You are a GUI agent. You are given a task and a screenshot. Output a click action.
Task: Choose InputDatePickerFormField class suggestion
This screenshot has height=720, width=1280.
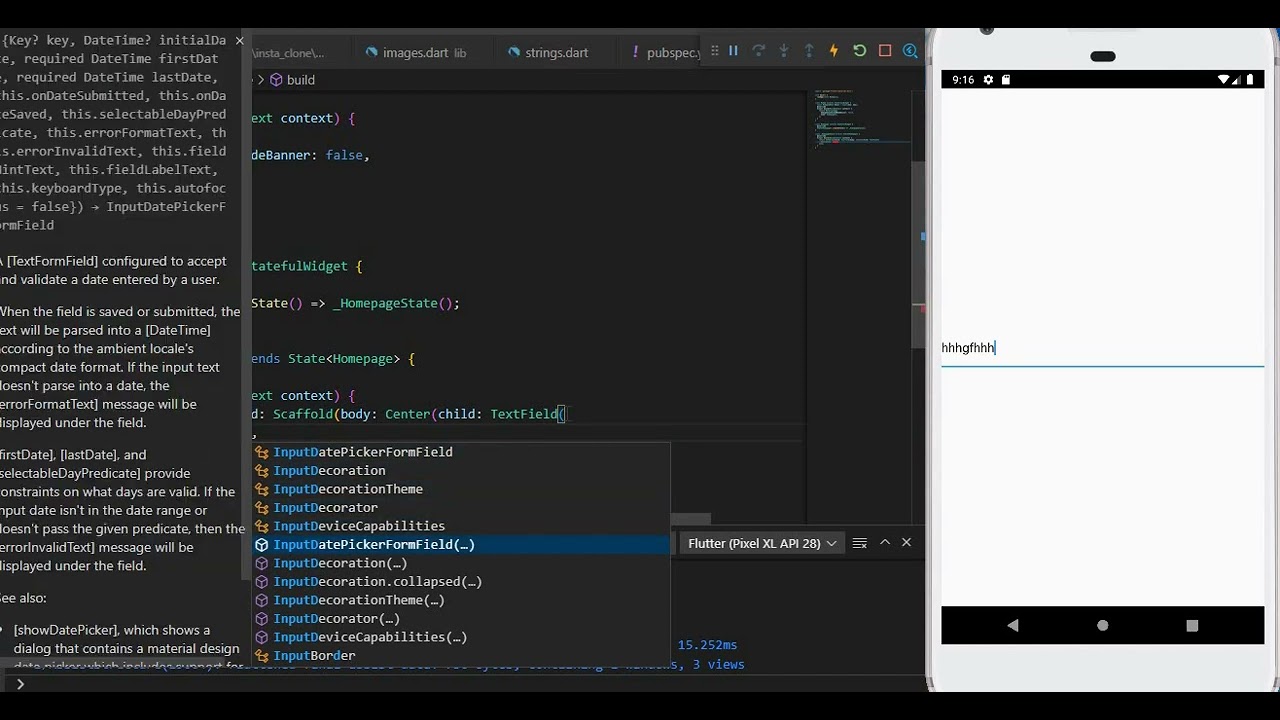click(x=461, y=452)
